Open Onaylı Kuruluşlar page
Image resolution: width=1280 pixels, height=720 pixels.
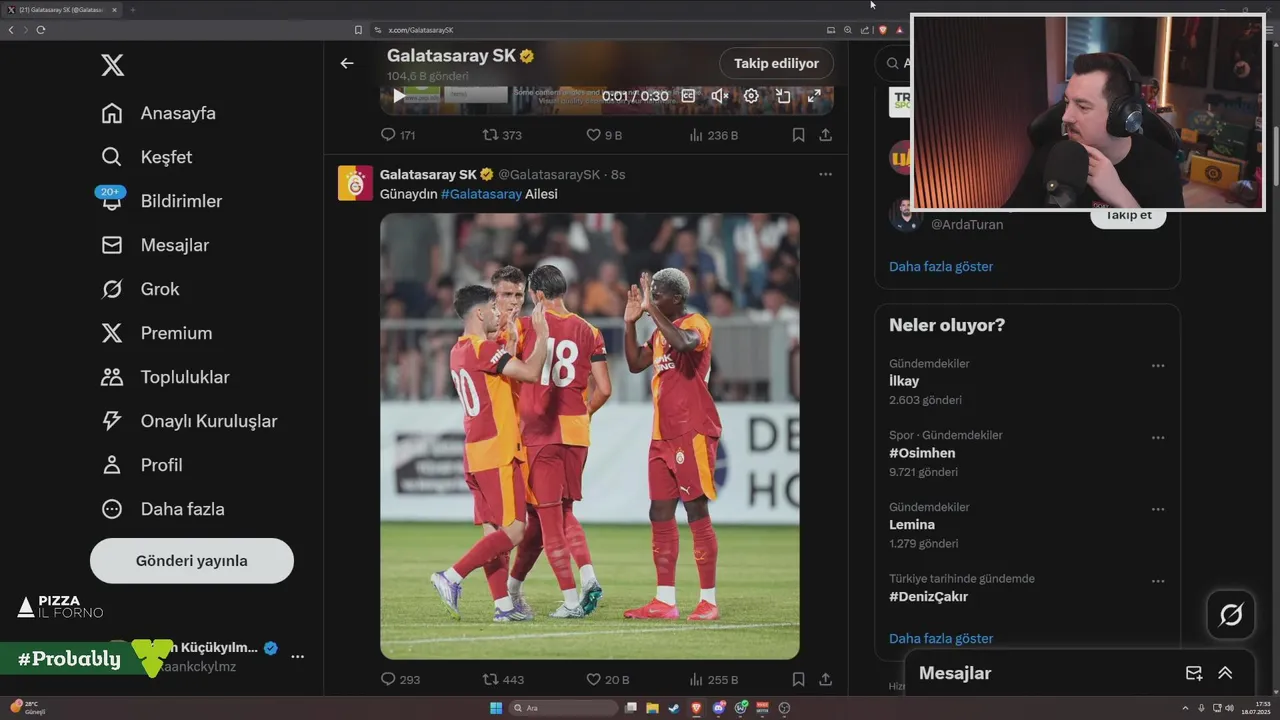[x=189, y=421]
